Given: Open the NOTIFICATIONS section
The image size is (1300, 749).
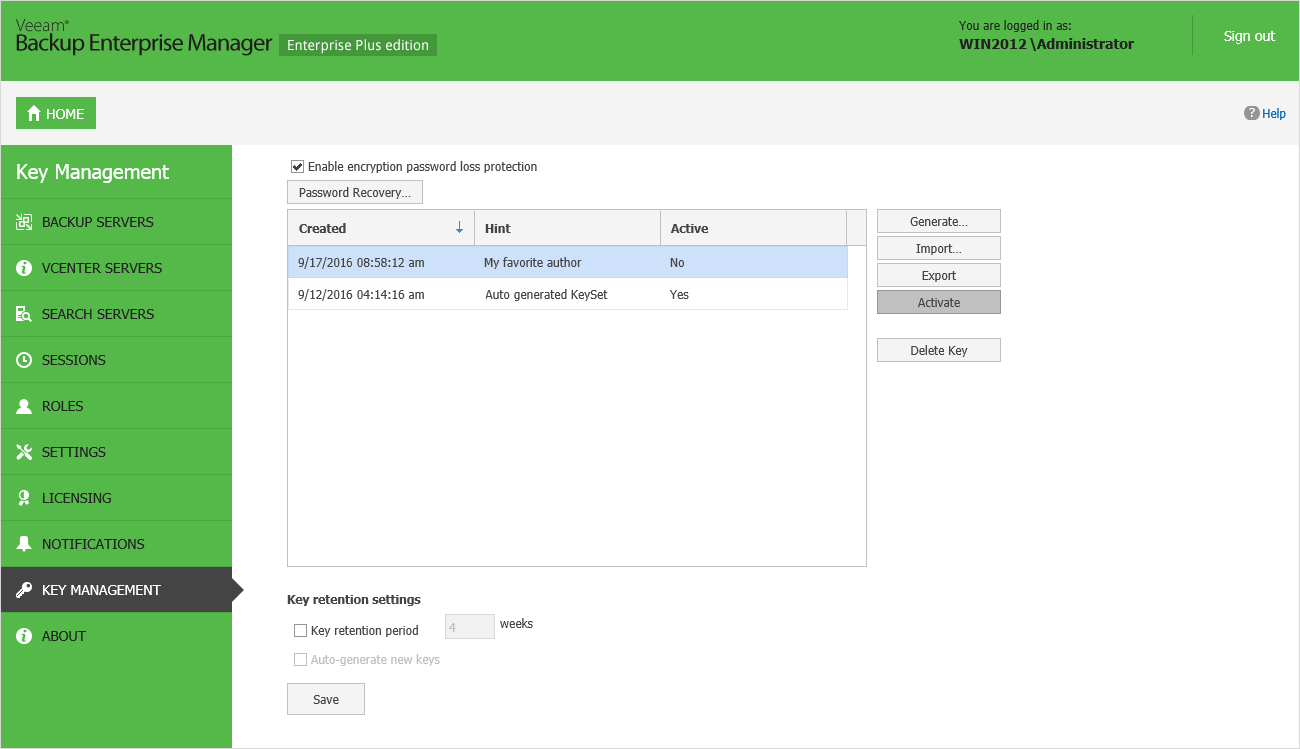Looking at the screenshot, I should pyautogui.click(x=116, y=544).
